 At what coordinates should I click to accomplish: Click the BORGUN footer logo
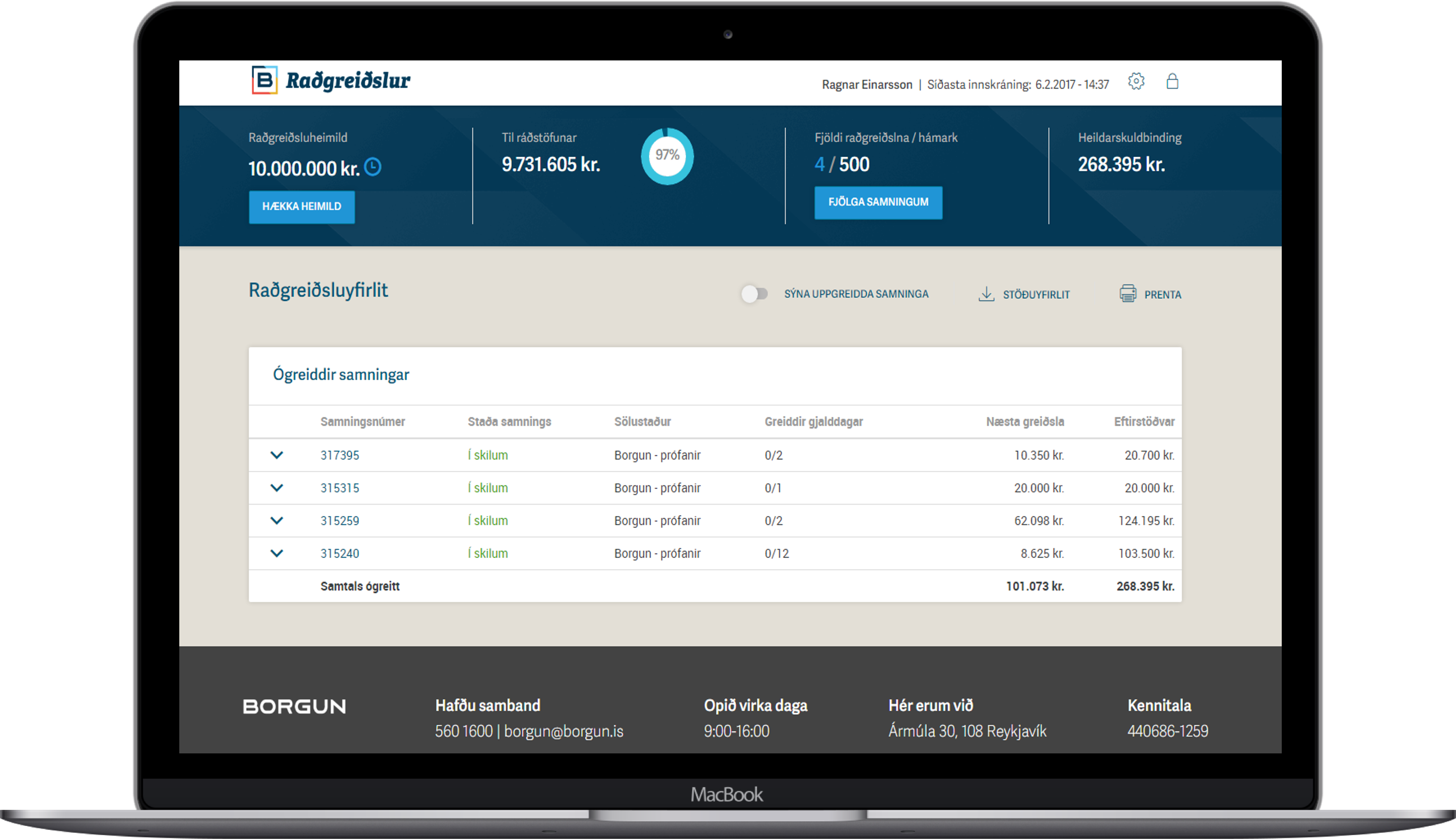[x=295, y=707]
